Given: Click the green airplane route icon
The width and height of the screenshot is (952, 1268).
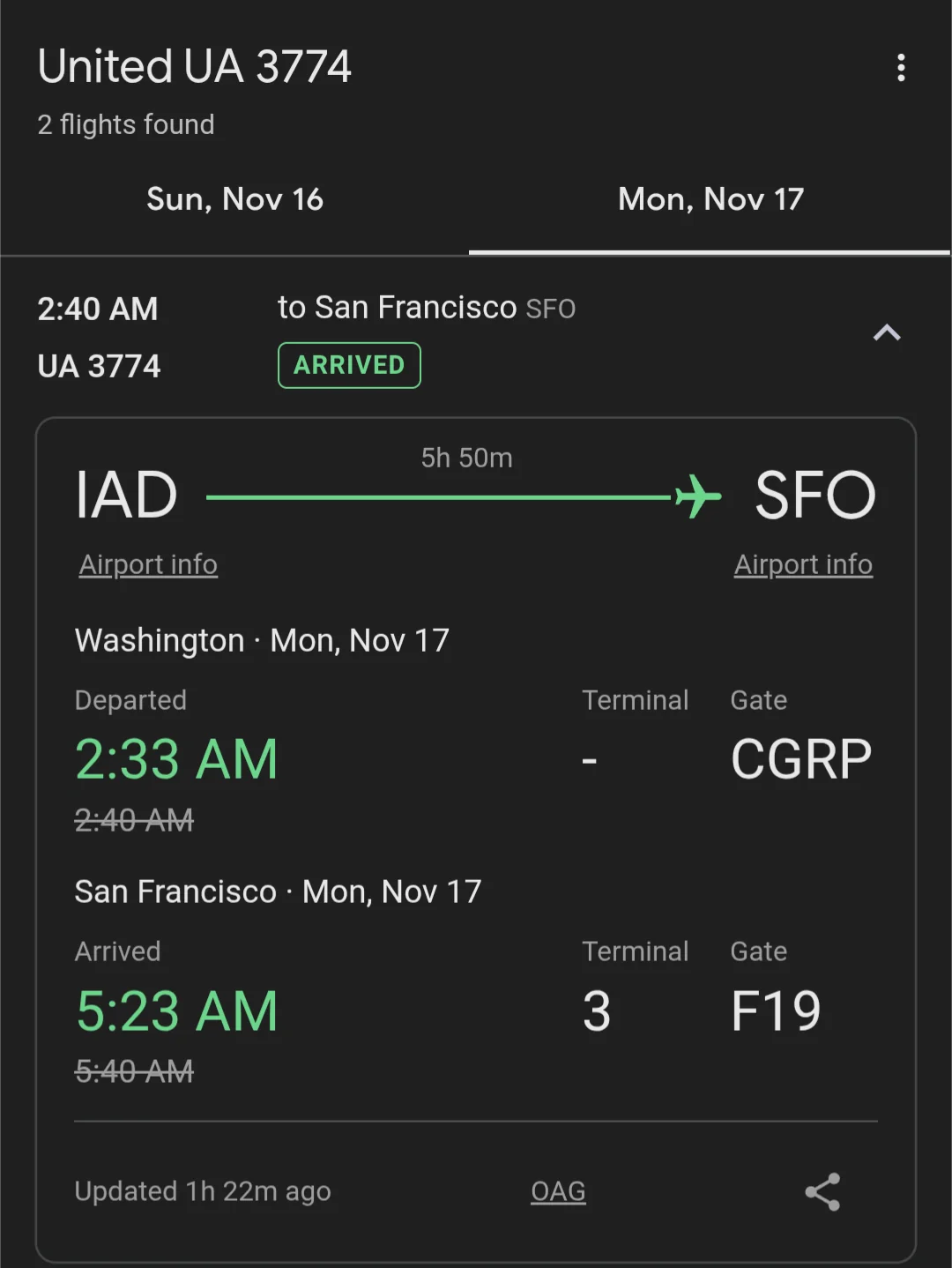Looking at the screenshot, I should [698, 496].
